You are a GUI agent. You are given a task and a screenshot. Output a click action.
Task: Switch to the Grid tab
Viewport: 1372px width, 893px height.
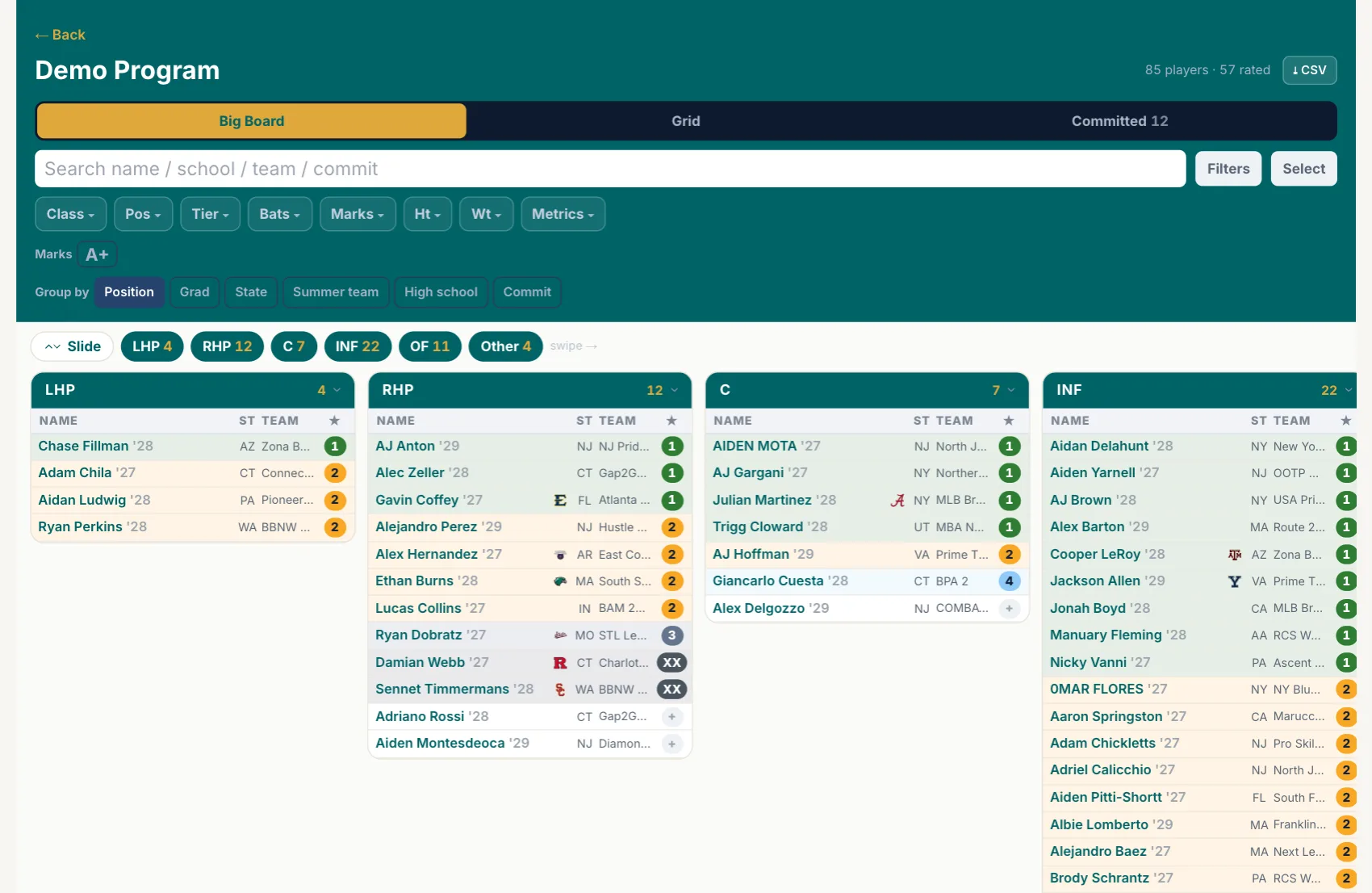(x=686, y=121)
